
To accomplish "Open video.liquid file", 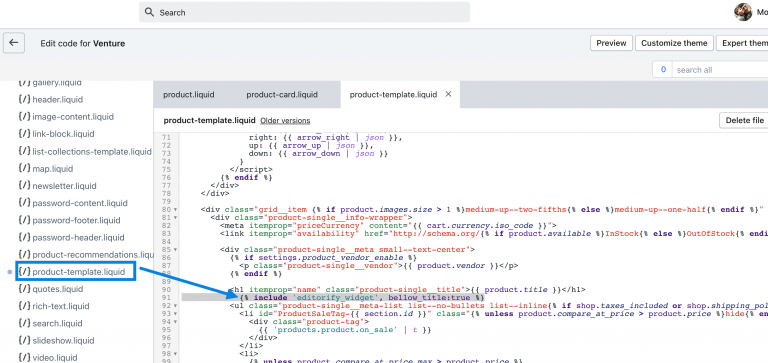I will coord(55,358).
